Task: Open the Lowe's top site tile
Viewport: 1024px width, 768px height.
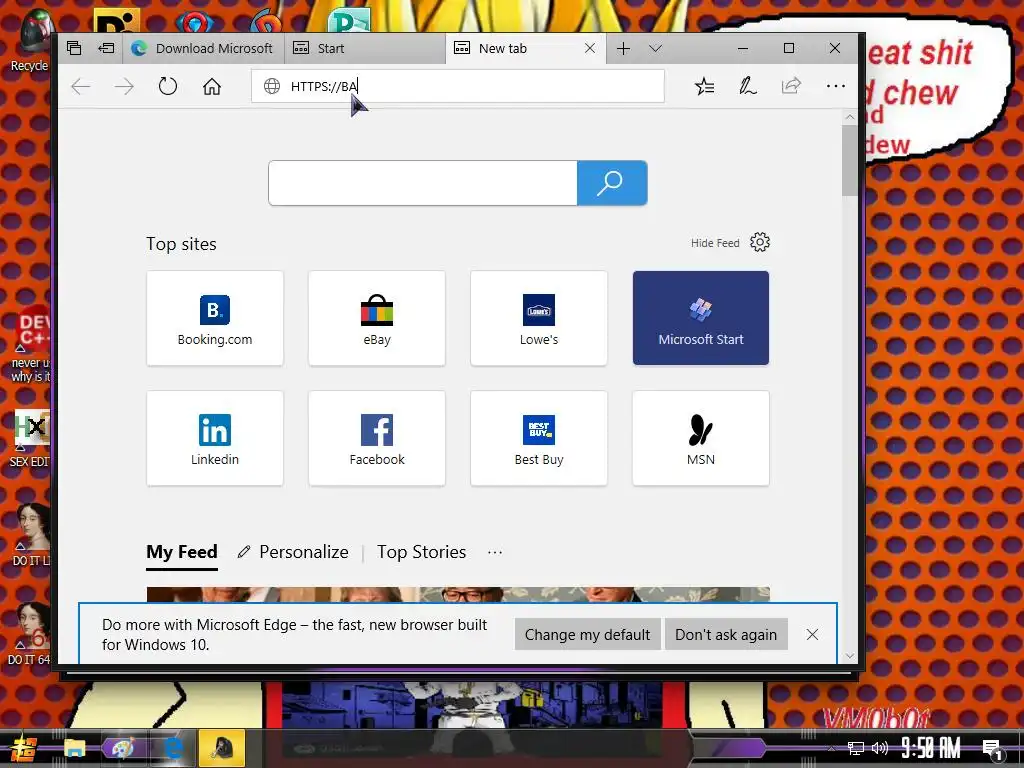Action: click(x=539, y=318)
